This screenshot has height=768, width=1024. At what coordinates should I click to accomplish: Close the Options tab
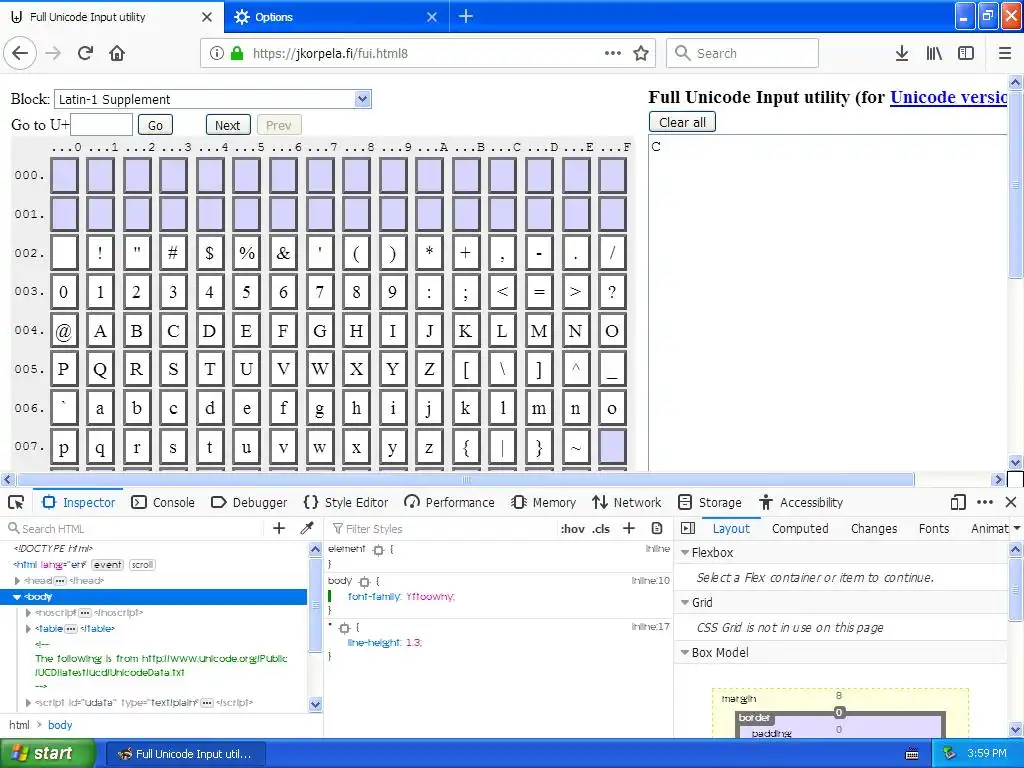click(432, 17)
